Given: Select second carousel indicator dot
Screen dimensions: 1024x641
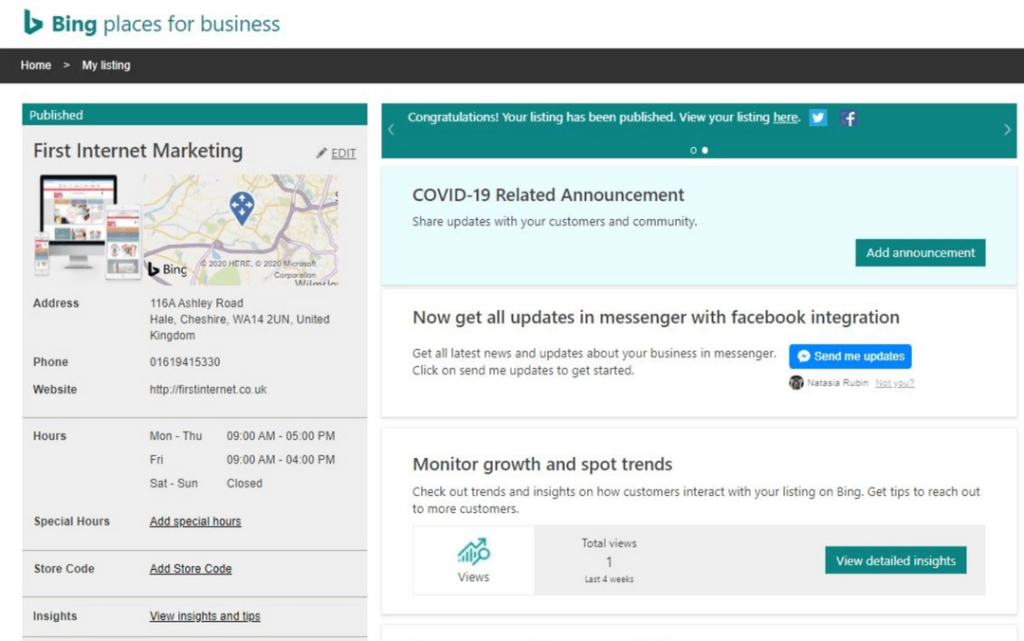Looking at the screenshot, I should pyautogui.click(x=705, y=150).
